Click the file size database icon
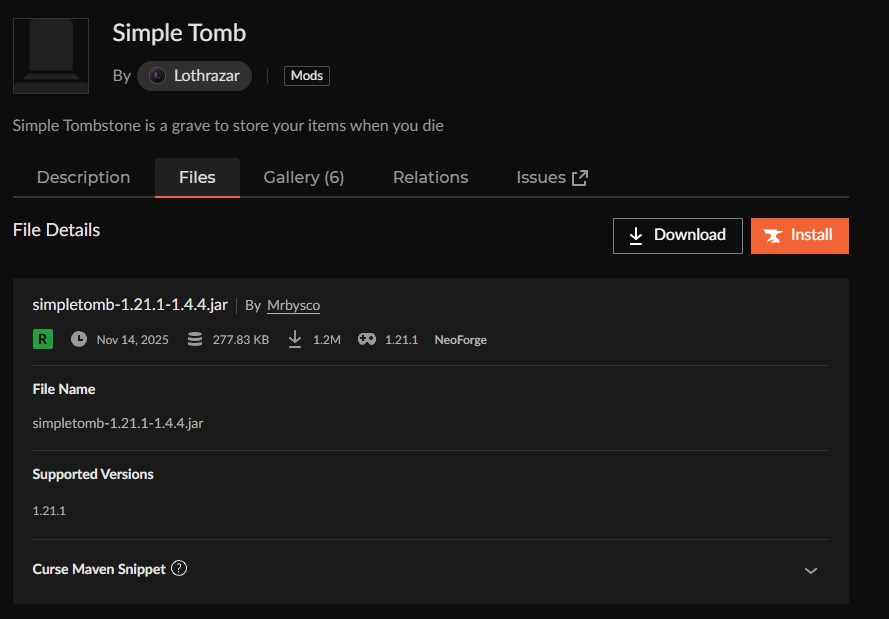This screenshot has width=889, height=619. tap(193, 339)
